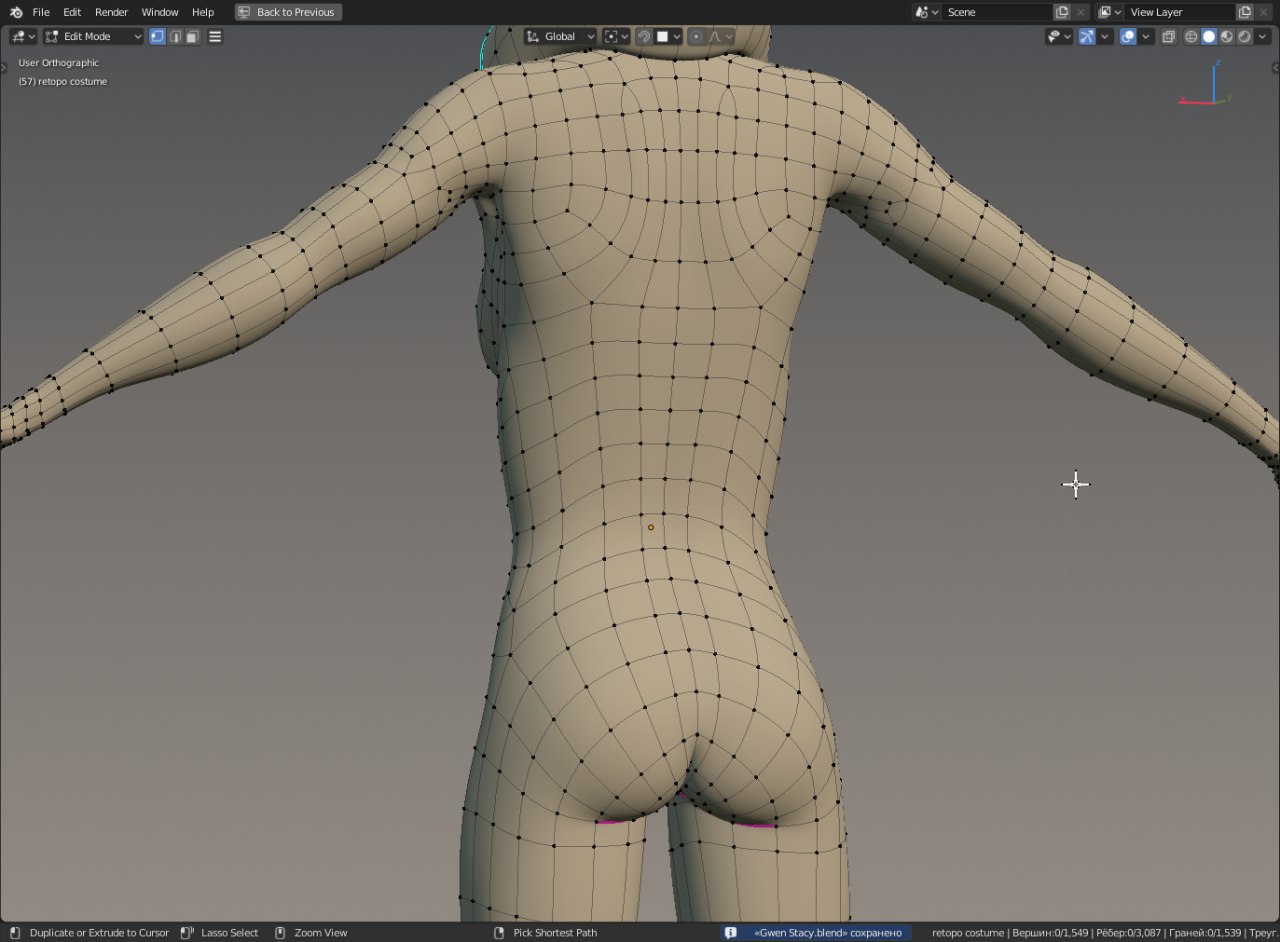Screen dimensions: 1280x942
Task: Open the editor type dropdown
Action: (23, 36)
